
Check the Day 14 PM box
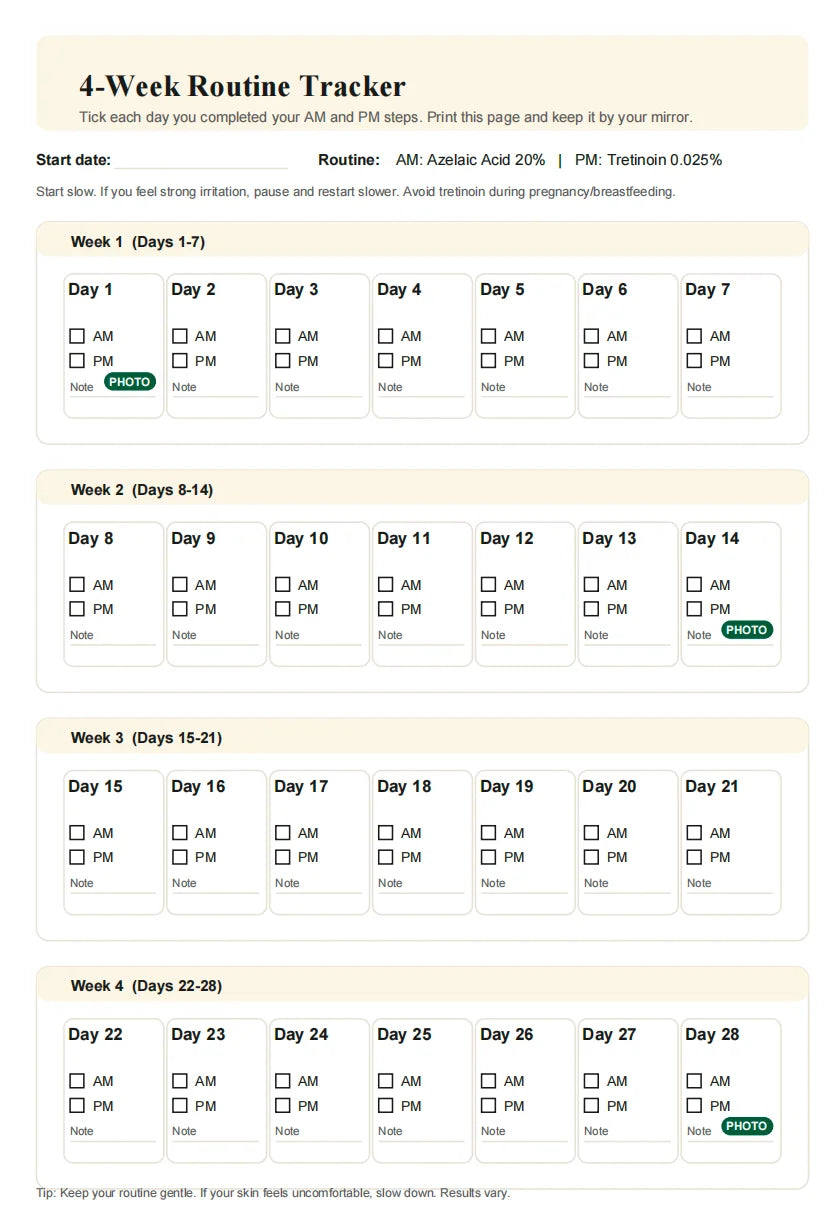coord(694,609)
